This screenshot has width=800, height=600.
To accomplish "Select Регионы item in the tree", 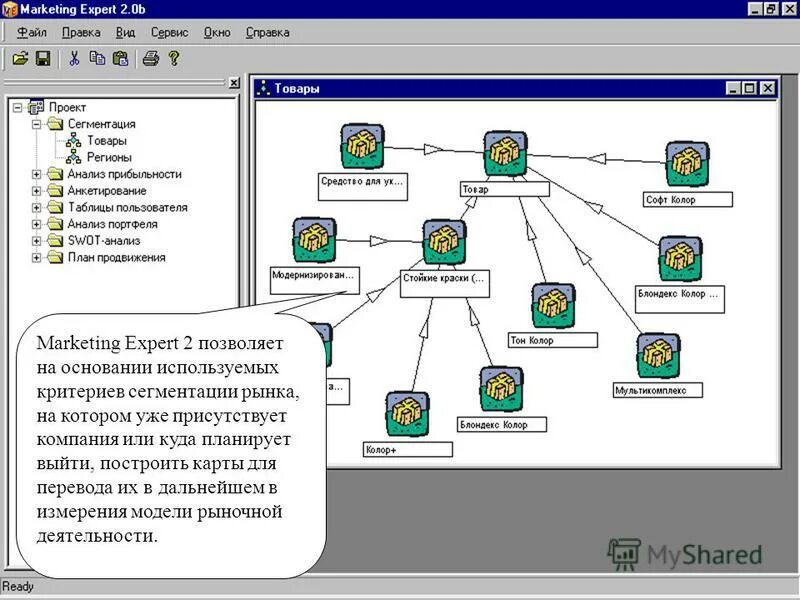I will pos(109,157).
